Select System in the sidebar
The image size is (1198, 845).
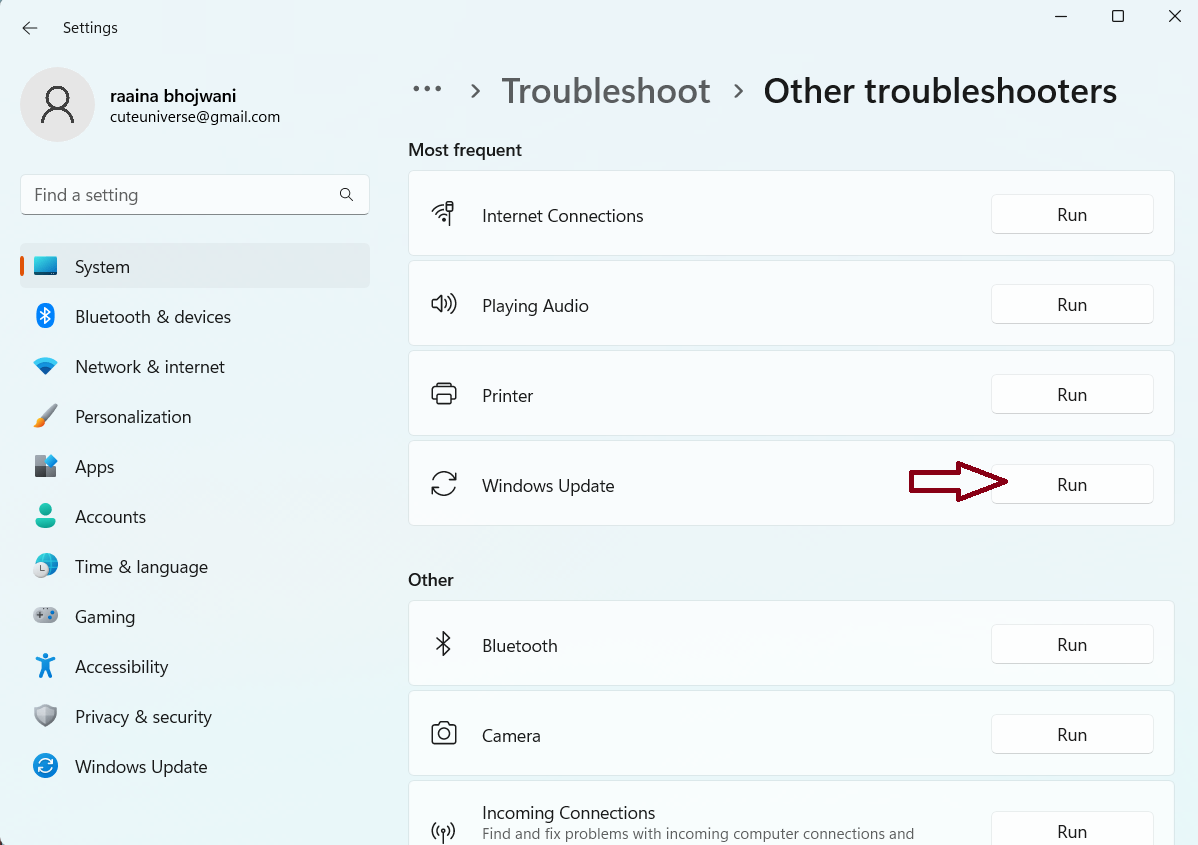[x=102, y=267]
